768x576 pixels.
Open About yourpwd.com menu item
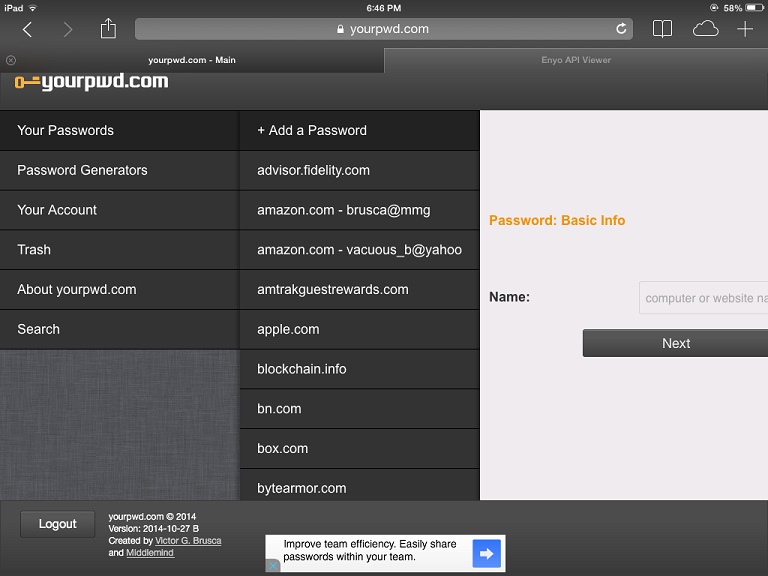click(x=120, y=289)
